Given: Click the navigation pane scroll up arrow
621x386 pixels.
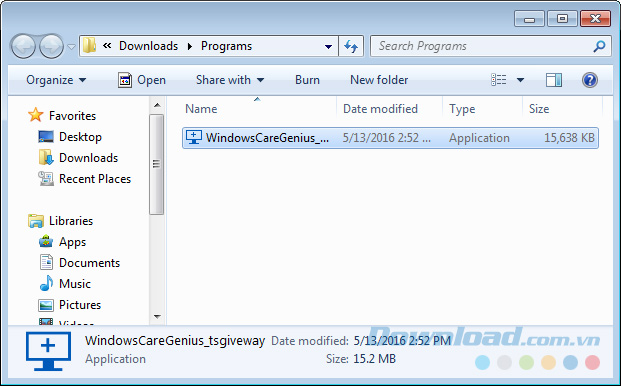Looking at the screenshot, I should click(x=157, y=105).
